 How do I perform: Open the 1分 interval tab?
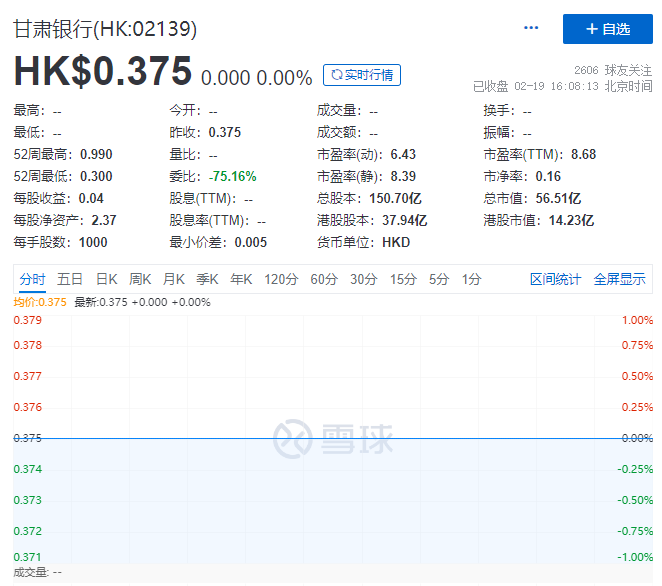point(471,279)
